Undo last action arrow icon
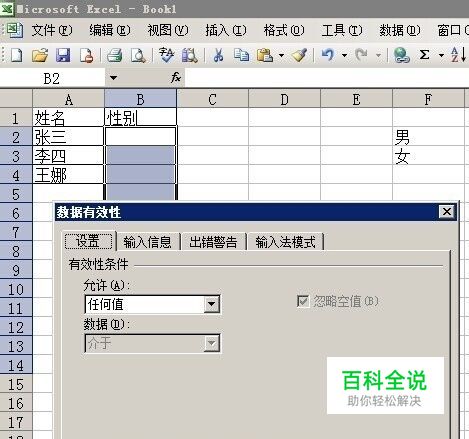This screenshot has height=439, width=469. coord(328,54)
